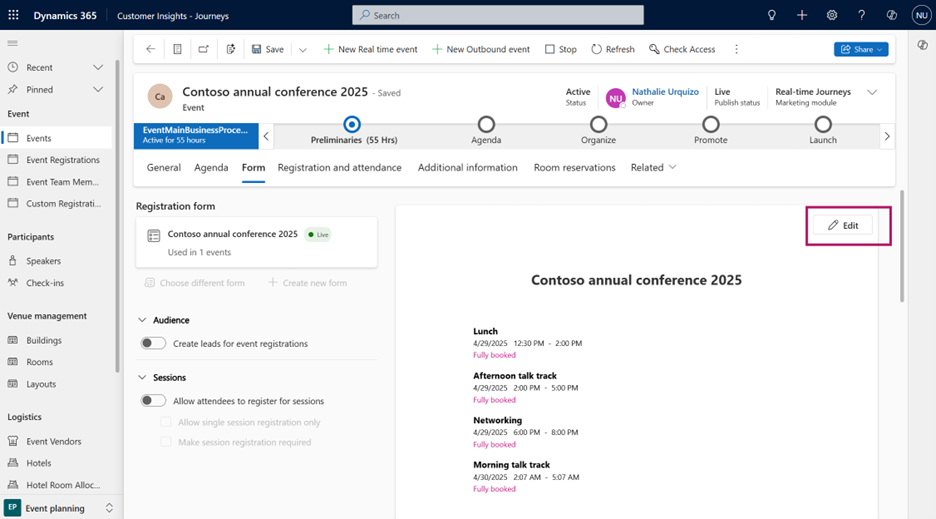Open the Dynamics 365 app launcher grid
The width and height of the screenshot is (936, 519).
click(13, 16)
